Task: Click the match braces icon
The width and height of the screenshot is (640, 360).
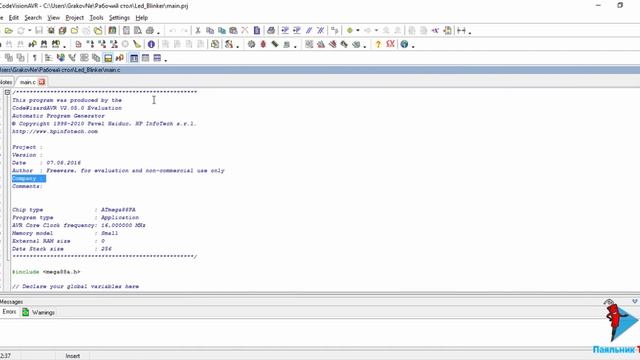Action: click(335, 31)
